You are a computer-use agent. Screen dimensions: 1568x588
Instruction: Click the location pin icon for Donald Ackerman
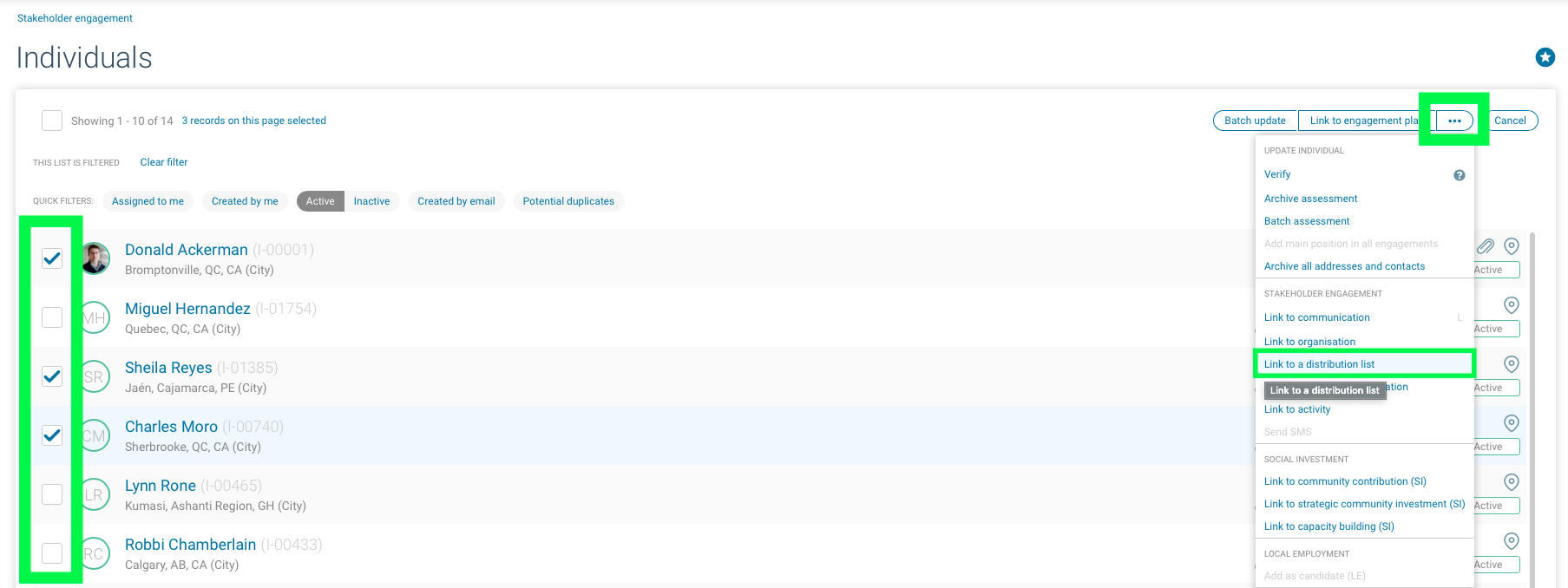pos(1511,246)
